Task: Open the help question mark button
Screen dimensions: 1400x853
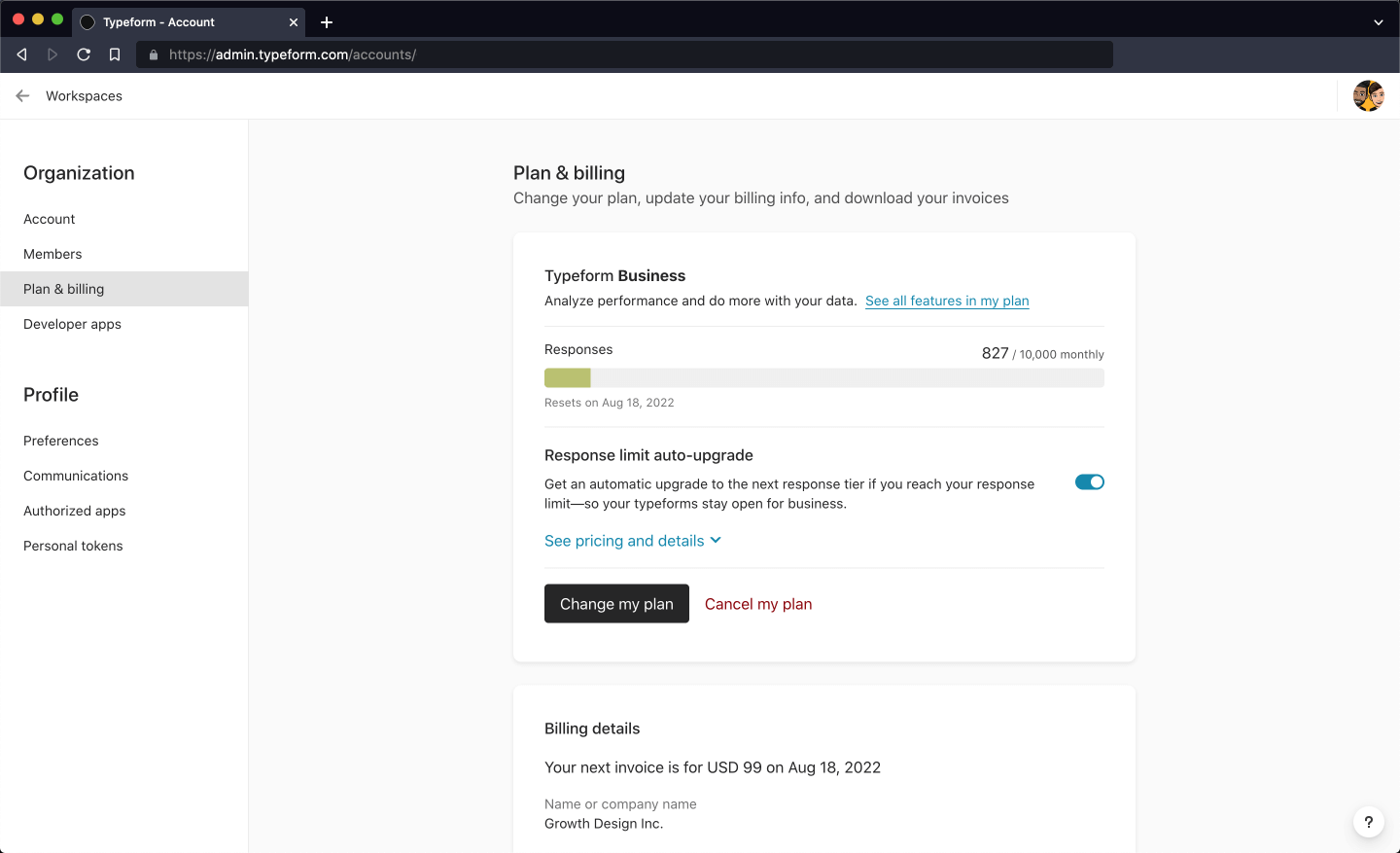Action: tap(1369, 822)
